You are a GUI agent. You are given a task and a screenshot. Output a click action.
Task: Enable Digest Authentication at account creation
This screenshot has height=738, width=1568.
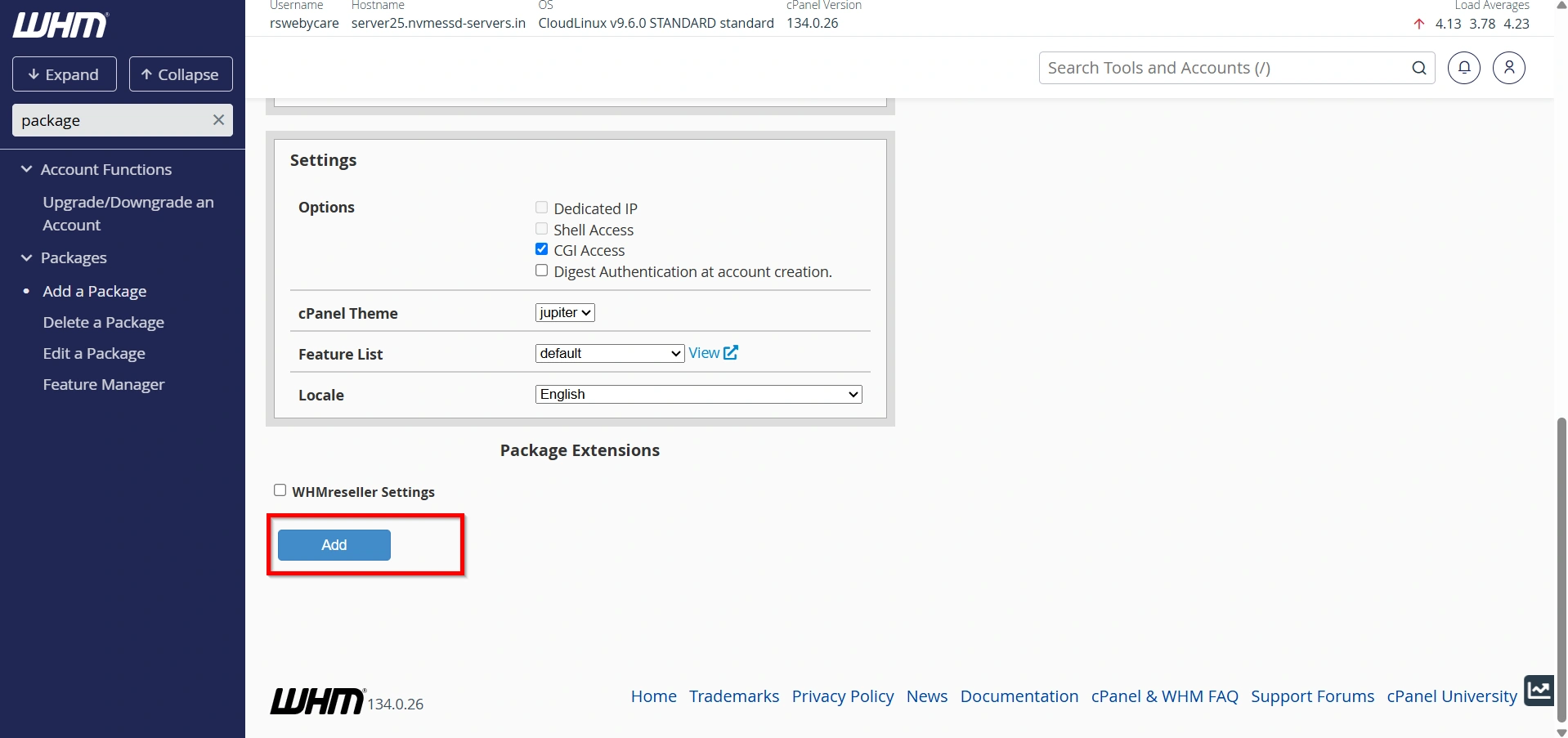point(541,271)
